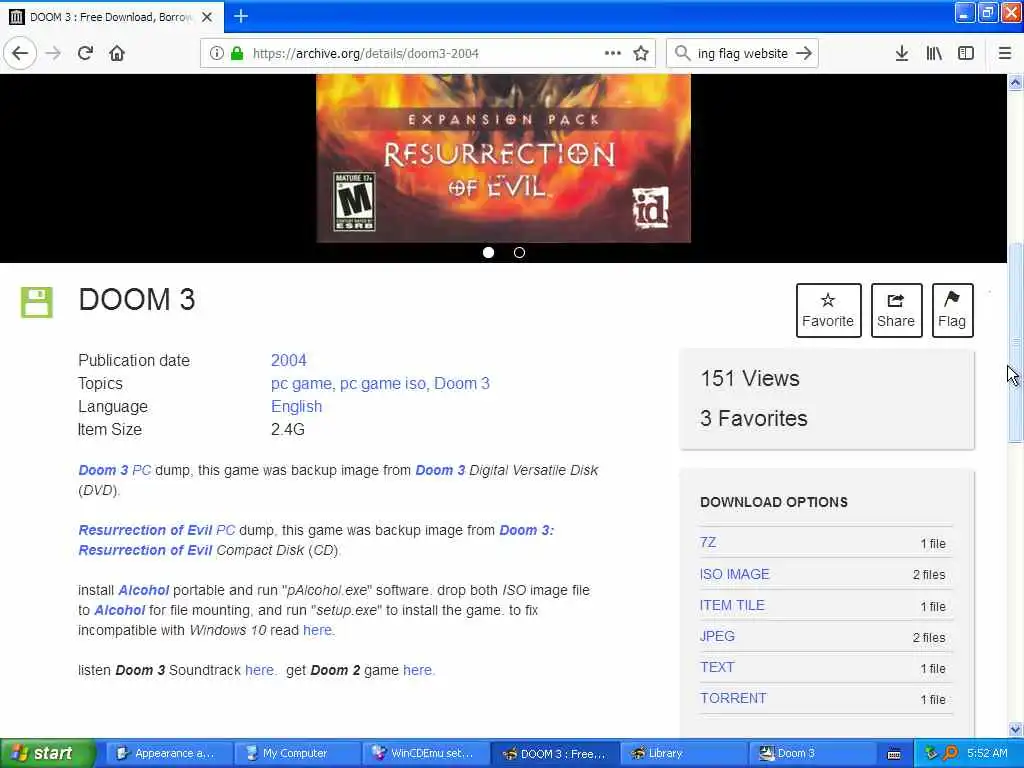Viewport: 1024px width, 768px height.
Task: Click the green secure connection padlock
Action: coord(237,54)
